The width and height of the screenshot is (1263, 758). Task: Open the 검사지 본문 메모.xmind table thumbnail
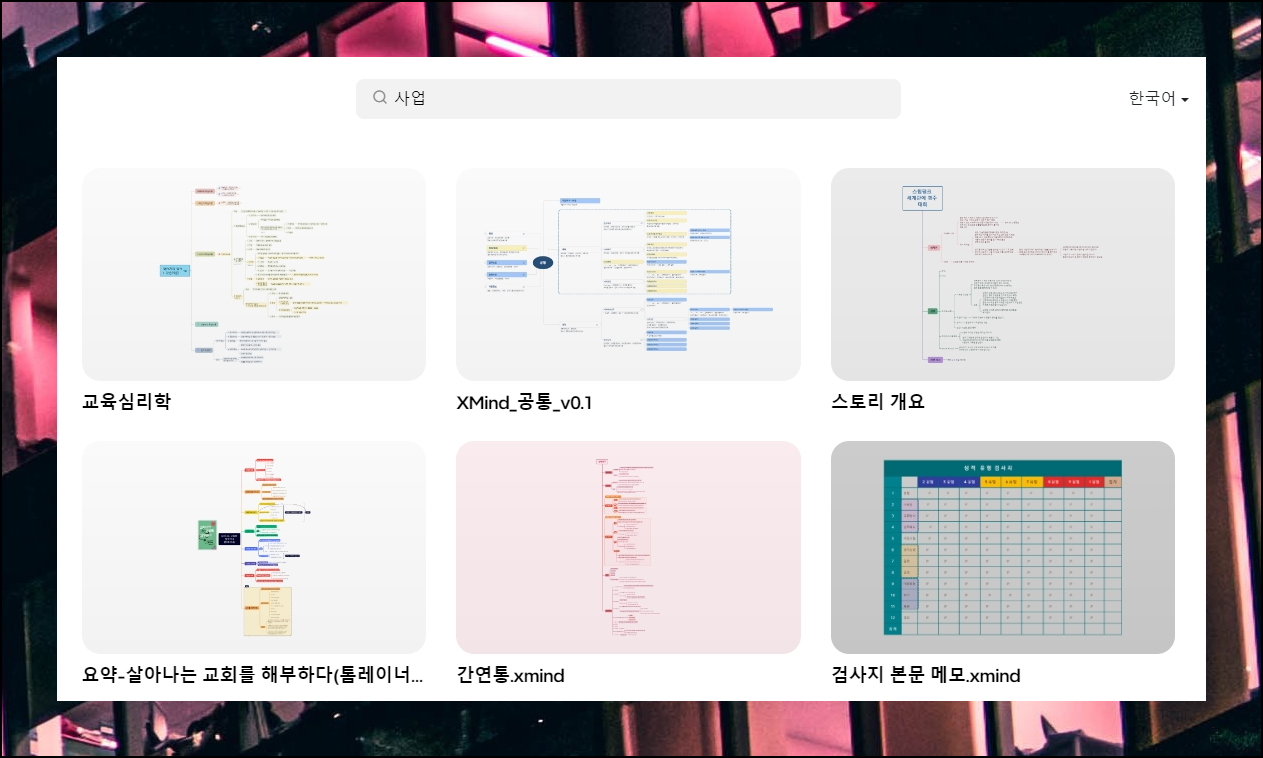(1003, 547)
